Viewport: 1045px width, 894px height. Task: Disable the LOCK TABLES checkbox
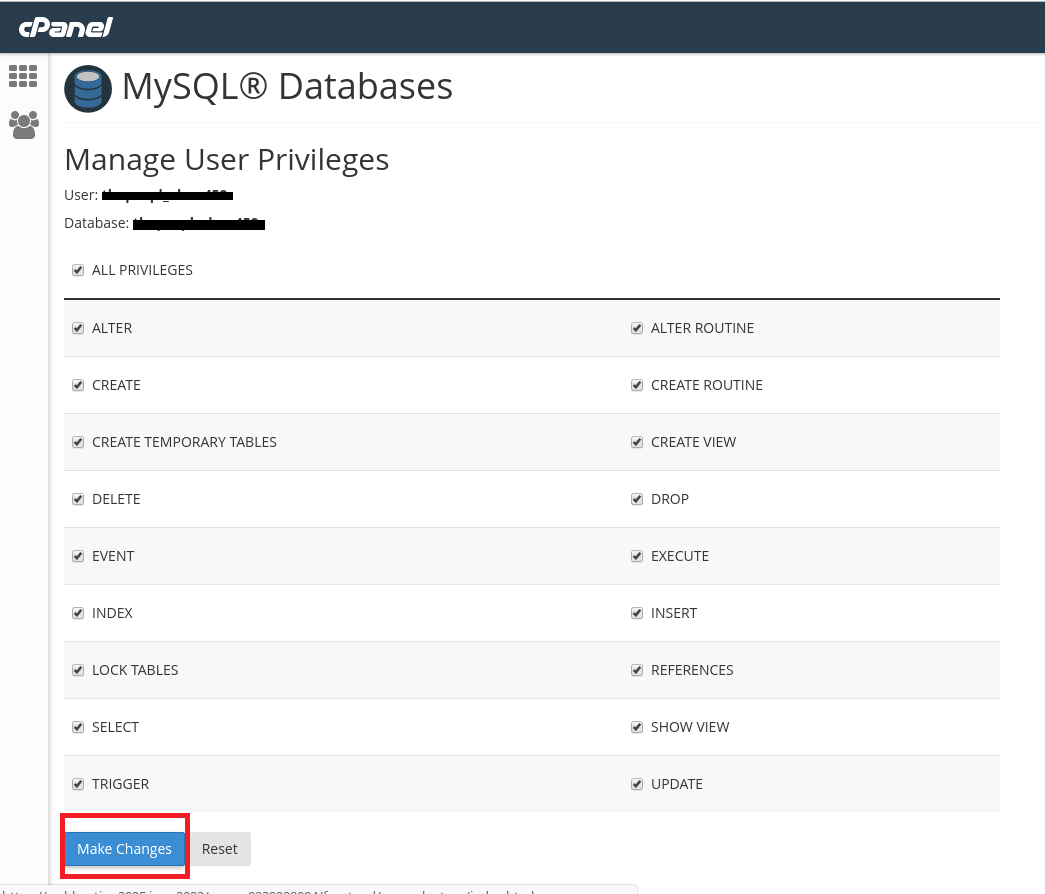point(78,670)
